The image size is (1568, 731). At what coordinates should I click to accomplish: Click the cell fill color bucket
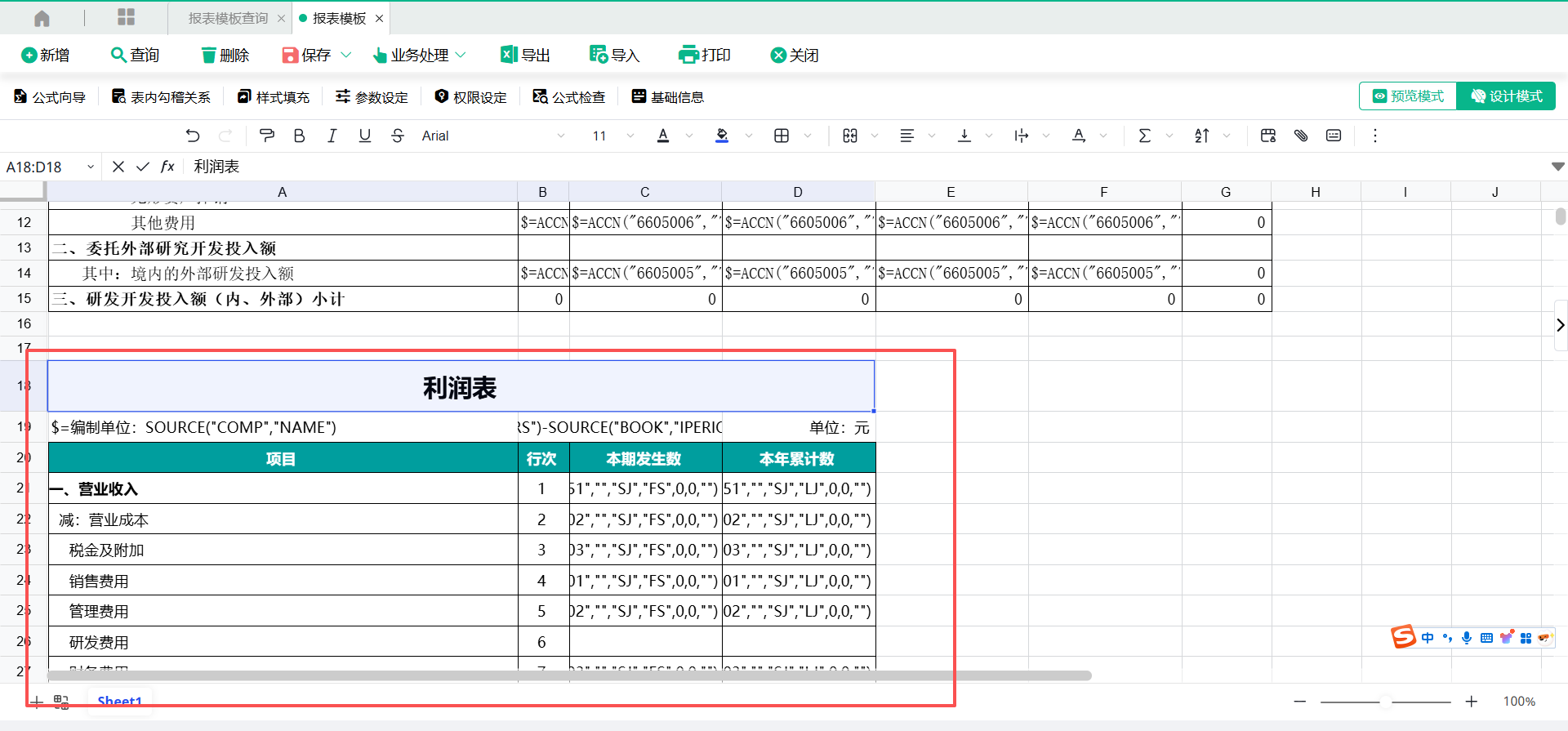[x=722, y=136]
